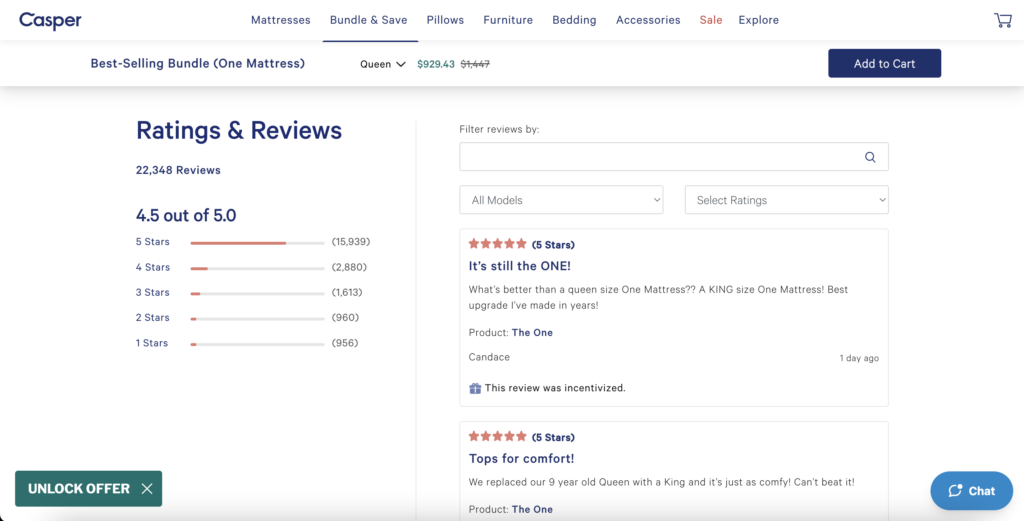Click the "1 day ago" timestamp

(859, 358)
